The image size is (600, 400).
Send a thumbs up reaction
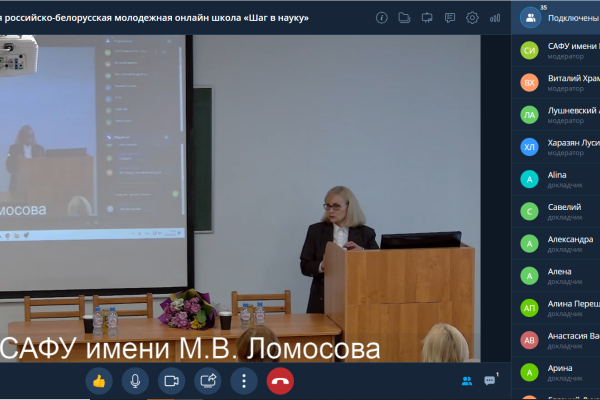click(98, 380)
